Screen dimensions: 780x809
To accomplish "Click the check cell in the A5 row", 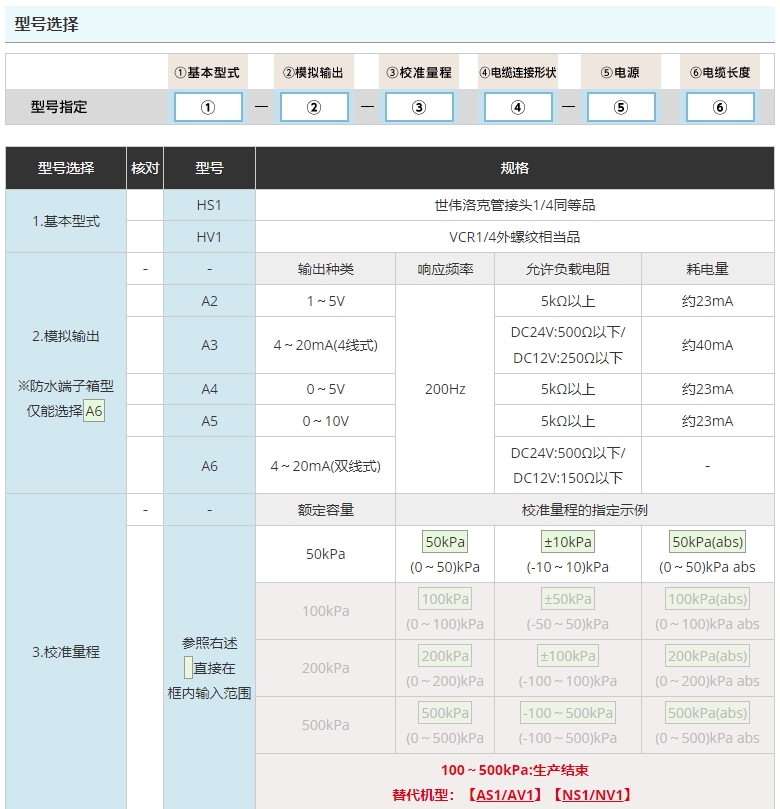I will coord(145,421).
